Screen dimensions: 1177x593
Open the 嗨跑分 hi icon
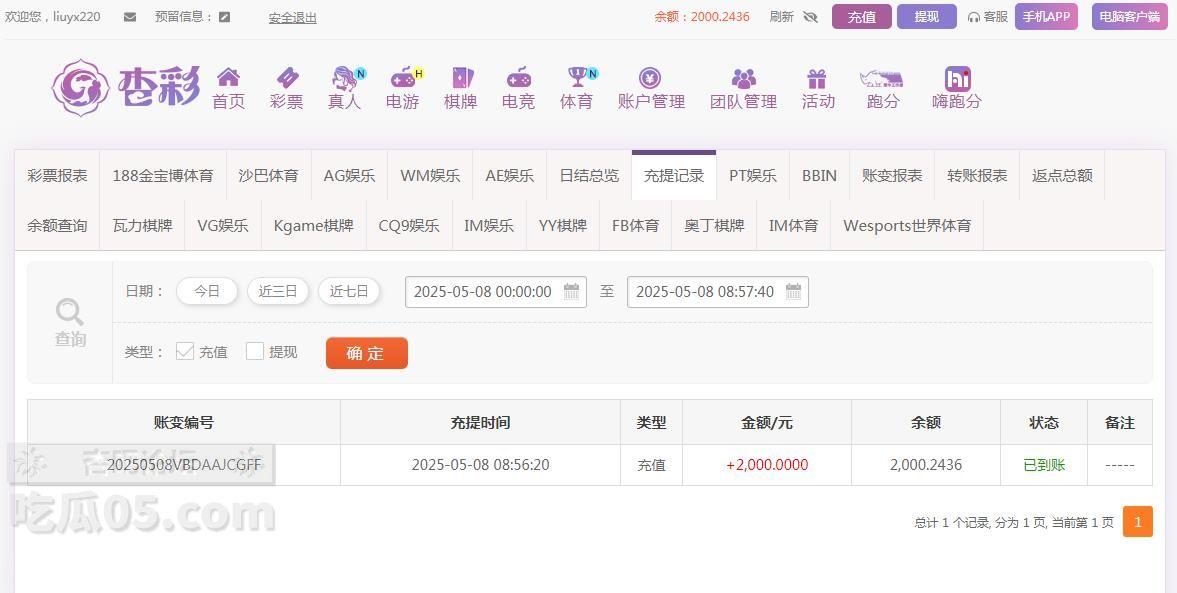(x=957, y=78)
